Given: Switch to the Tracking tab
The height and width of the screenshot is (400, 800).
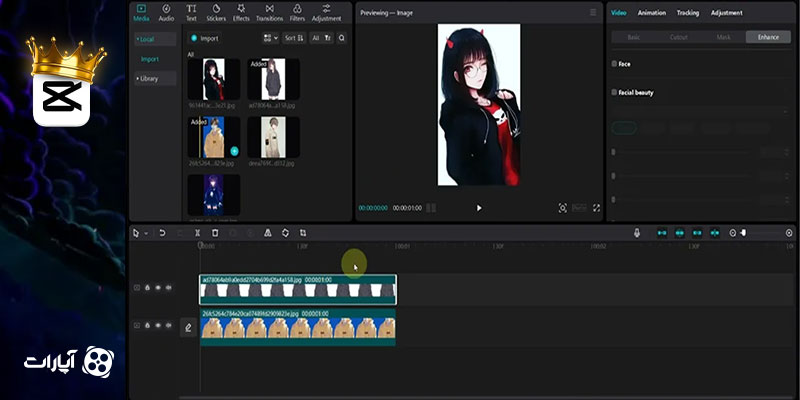Looking at the screenshot, I should coord(688,13).
